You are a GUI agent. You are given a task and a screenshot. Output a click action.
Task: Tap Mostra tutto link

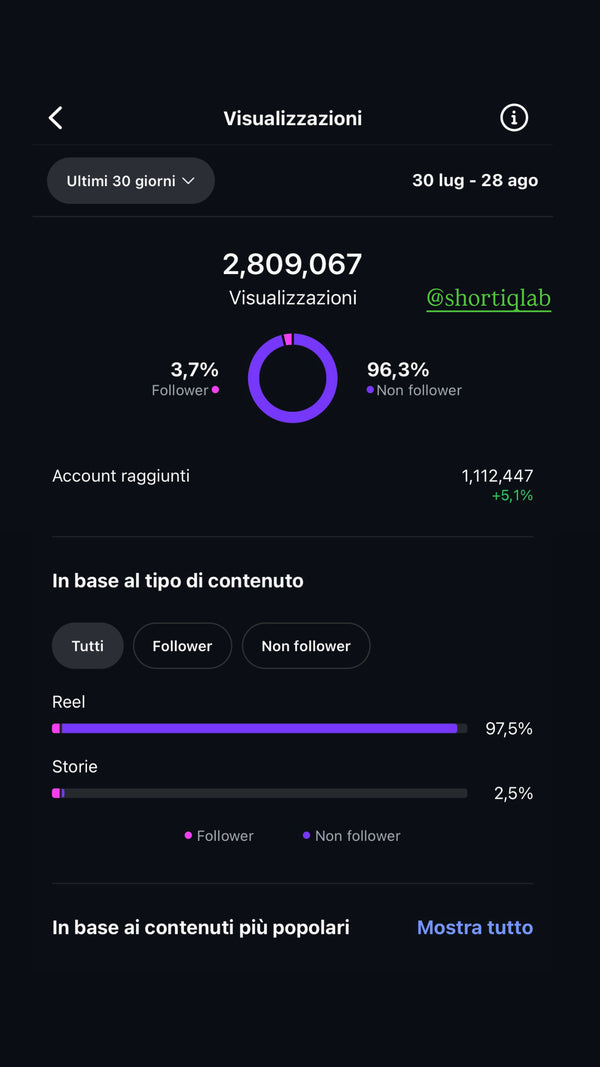click(x=474, y=927)
